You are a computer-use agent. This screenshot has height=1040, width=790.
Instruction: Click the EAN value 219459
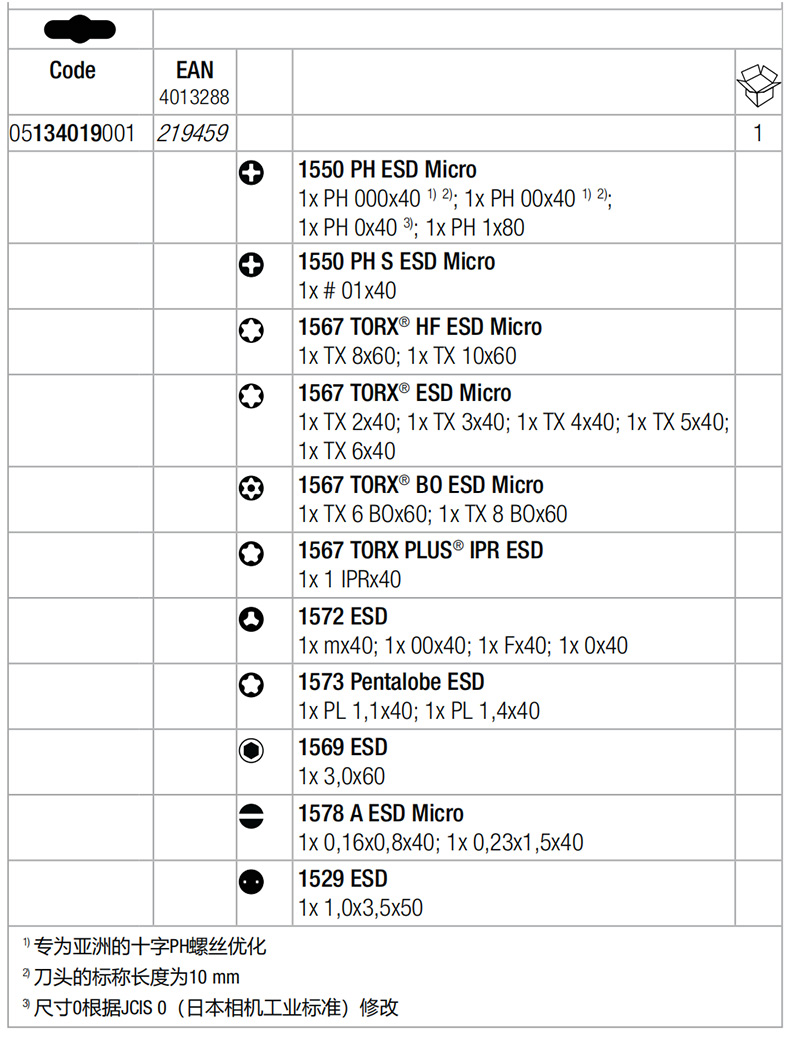tap(192, 133)
